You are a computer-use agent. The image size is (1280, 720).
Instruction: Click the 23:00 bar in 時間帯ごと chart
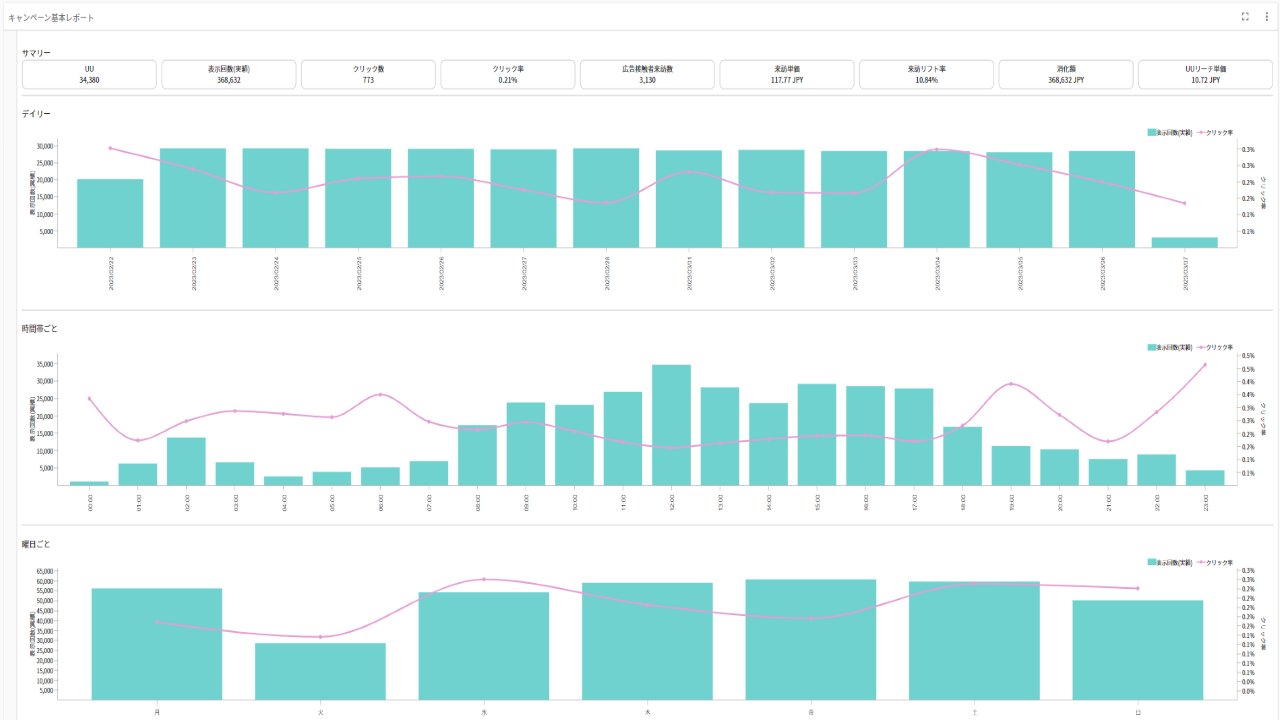(1205, 478)
